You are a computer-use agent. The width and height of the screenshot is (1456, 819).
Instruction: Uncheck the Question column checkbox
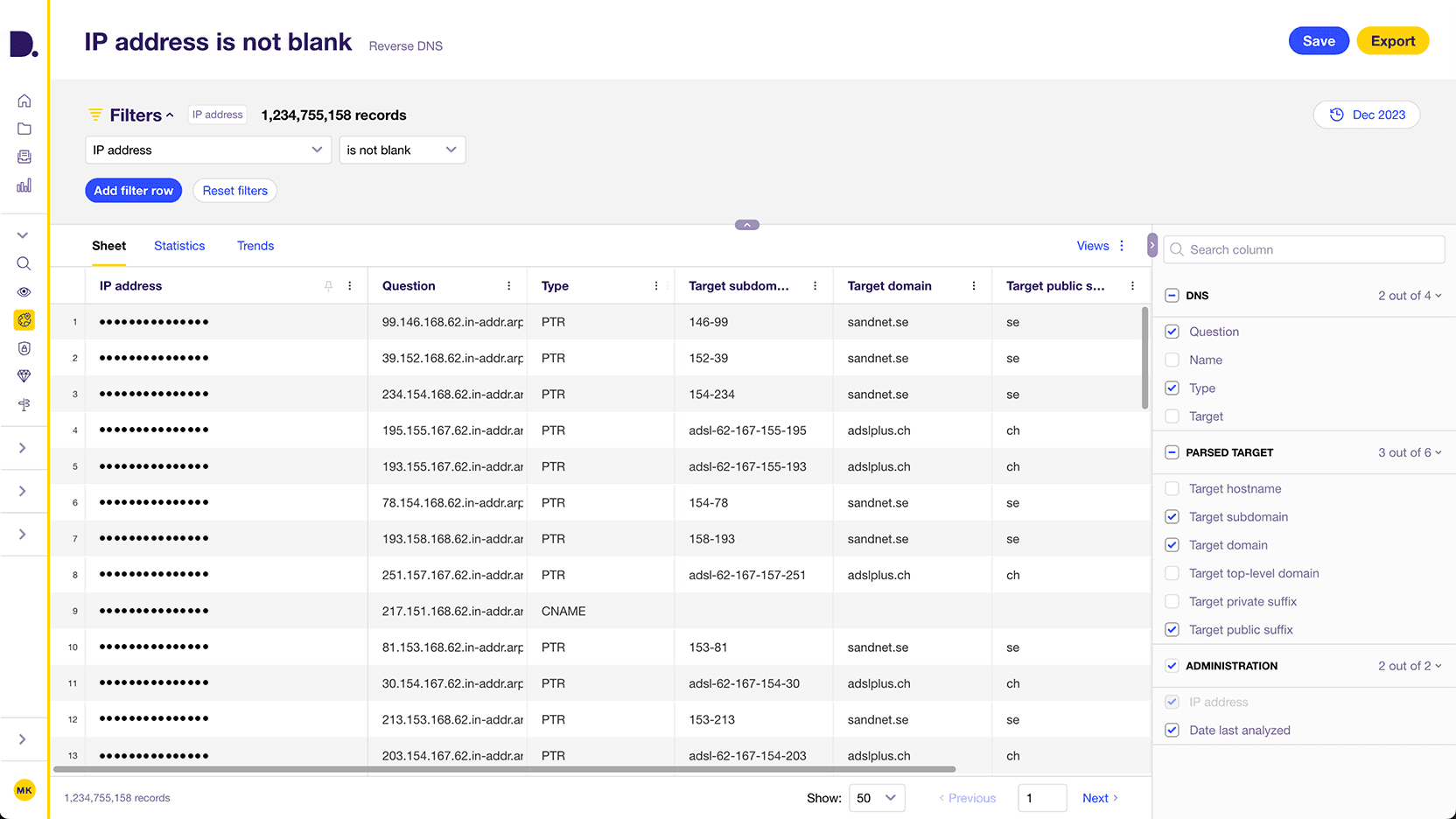click(x=1172, y=332)
